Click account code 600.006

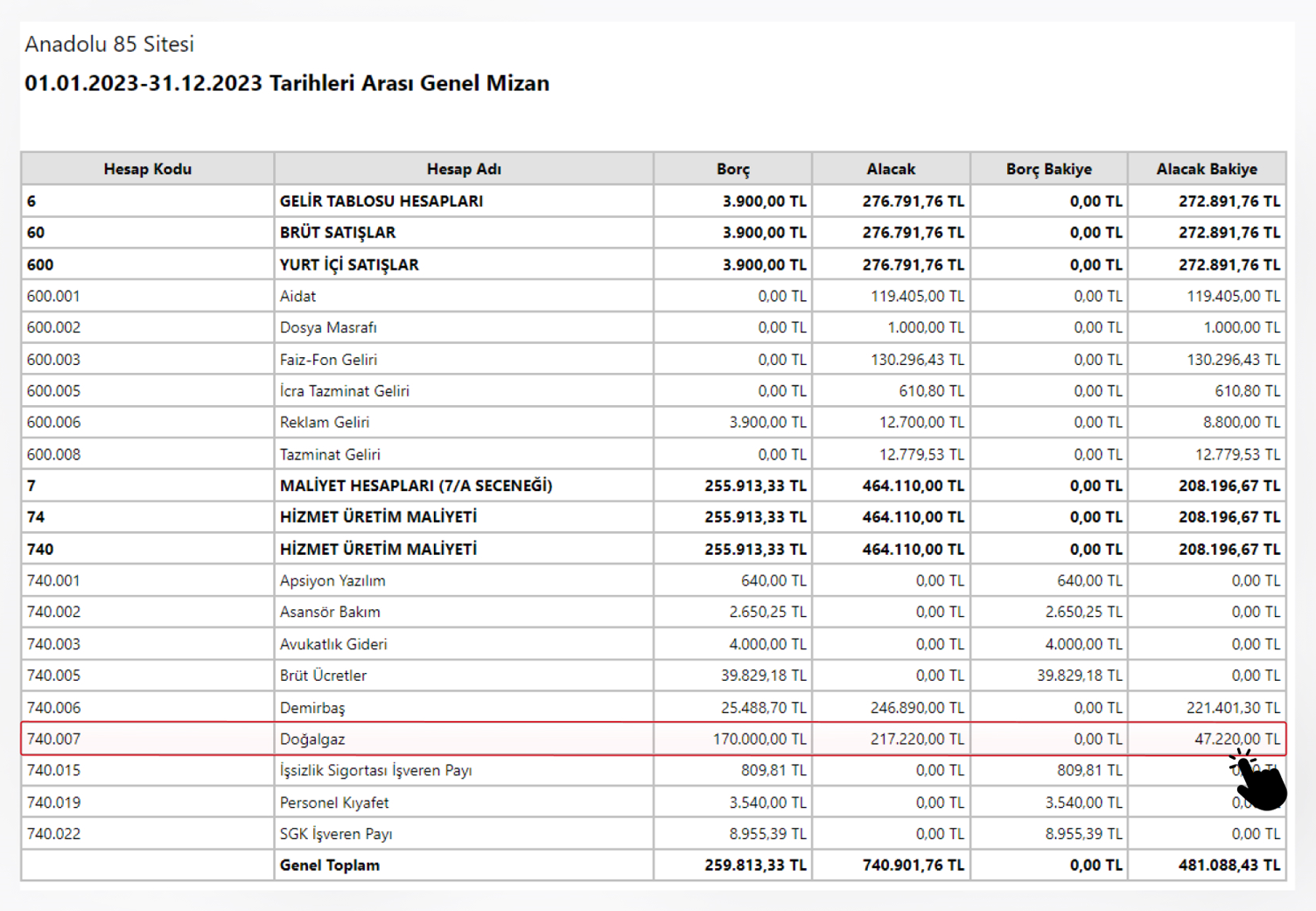(53, 423)
